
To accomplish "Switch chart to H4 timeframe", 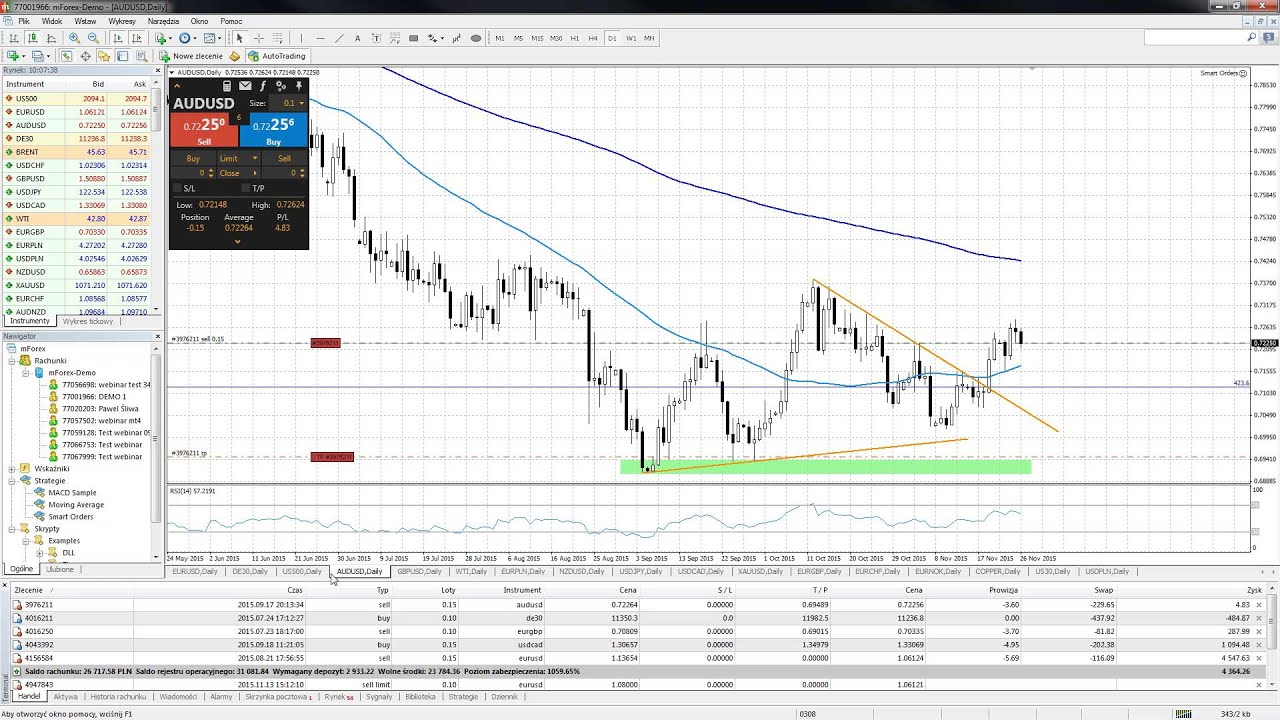I will 593,38.
